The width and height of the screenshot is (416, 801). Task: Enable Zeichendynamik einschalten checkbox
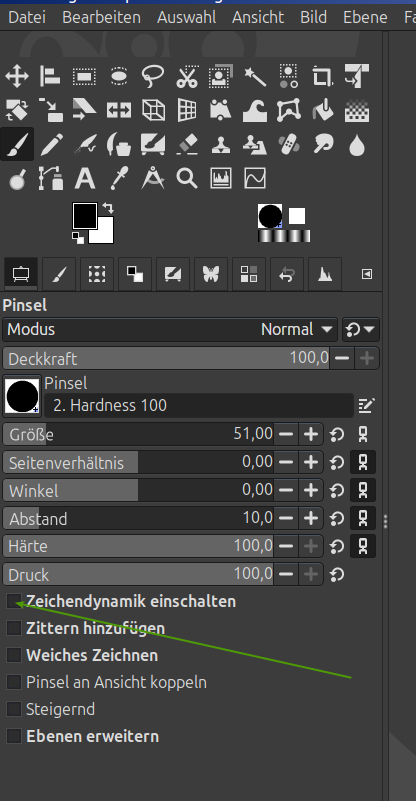click(x=14, y=601)
